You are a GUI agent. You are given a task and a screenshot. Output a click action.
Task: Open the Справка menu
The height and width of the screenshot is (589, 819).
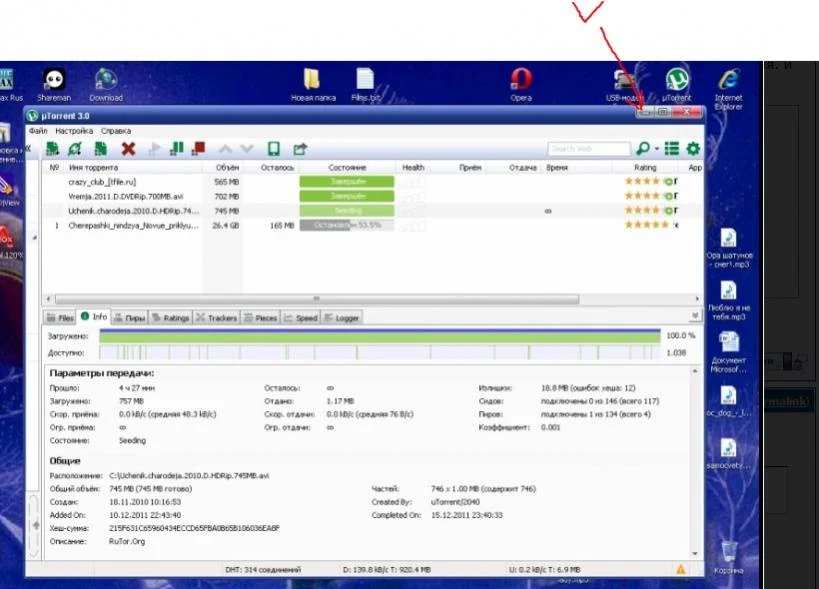point(116,131)
